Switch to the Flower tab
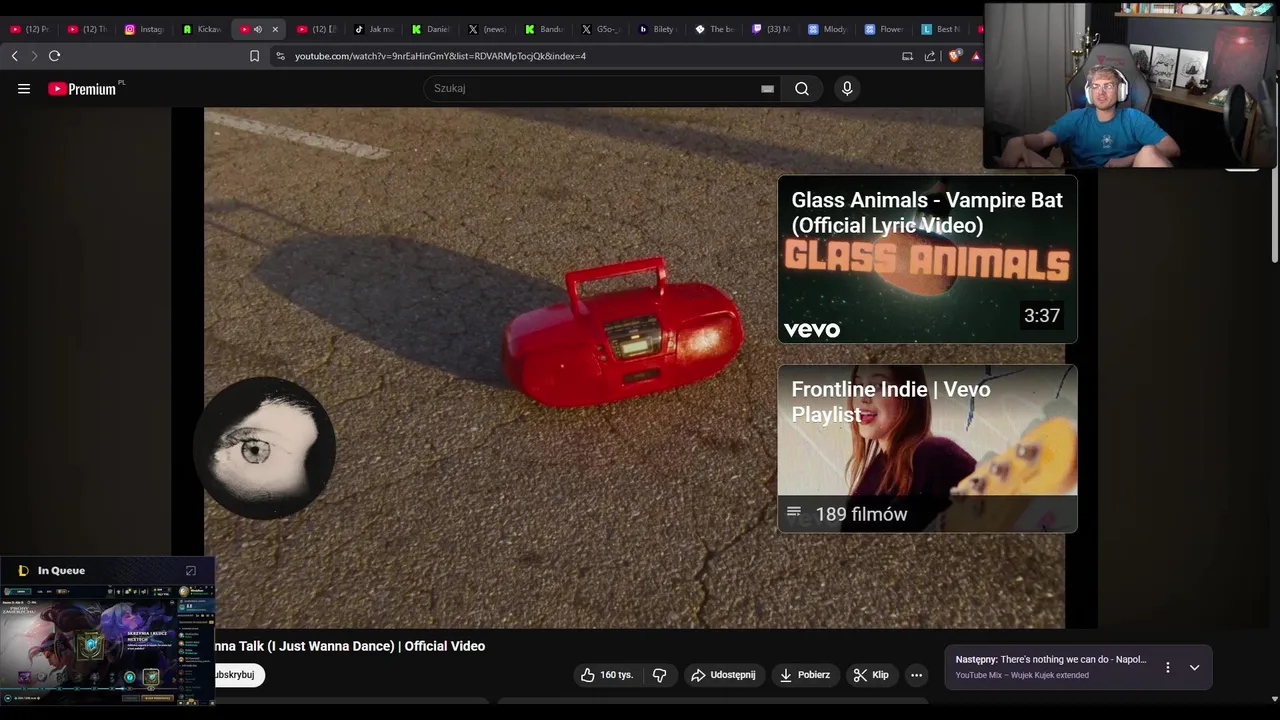Screen dimensions: 1280x720 885,29
